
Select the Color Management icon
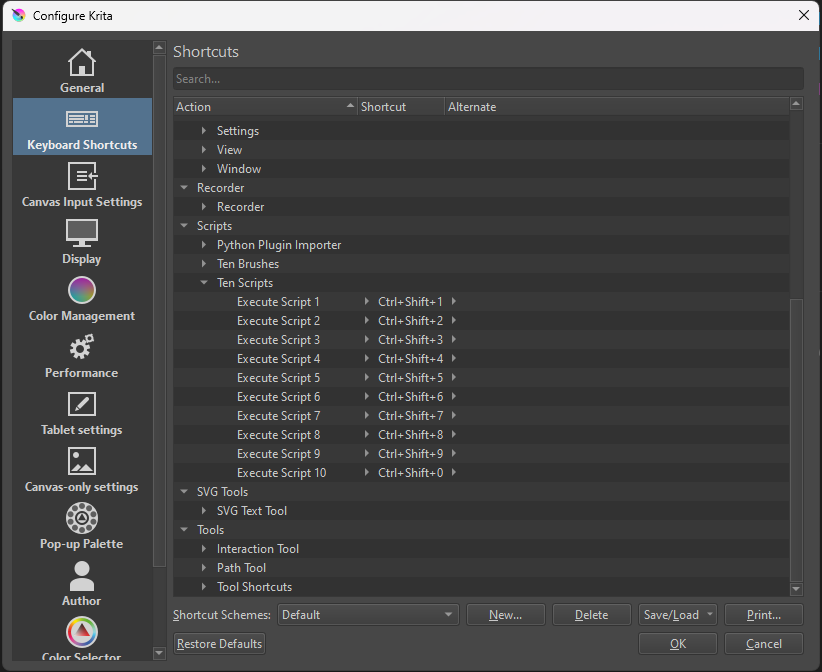[x=81, y=291]
